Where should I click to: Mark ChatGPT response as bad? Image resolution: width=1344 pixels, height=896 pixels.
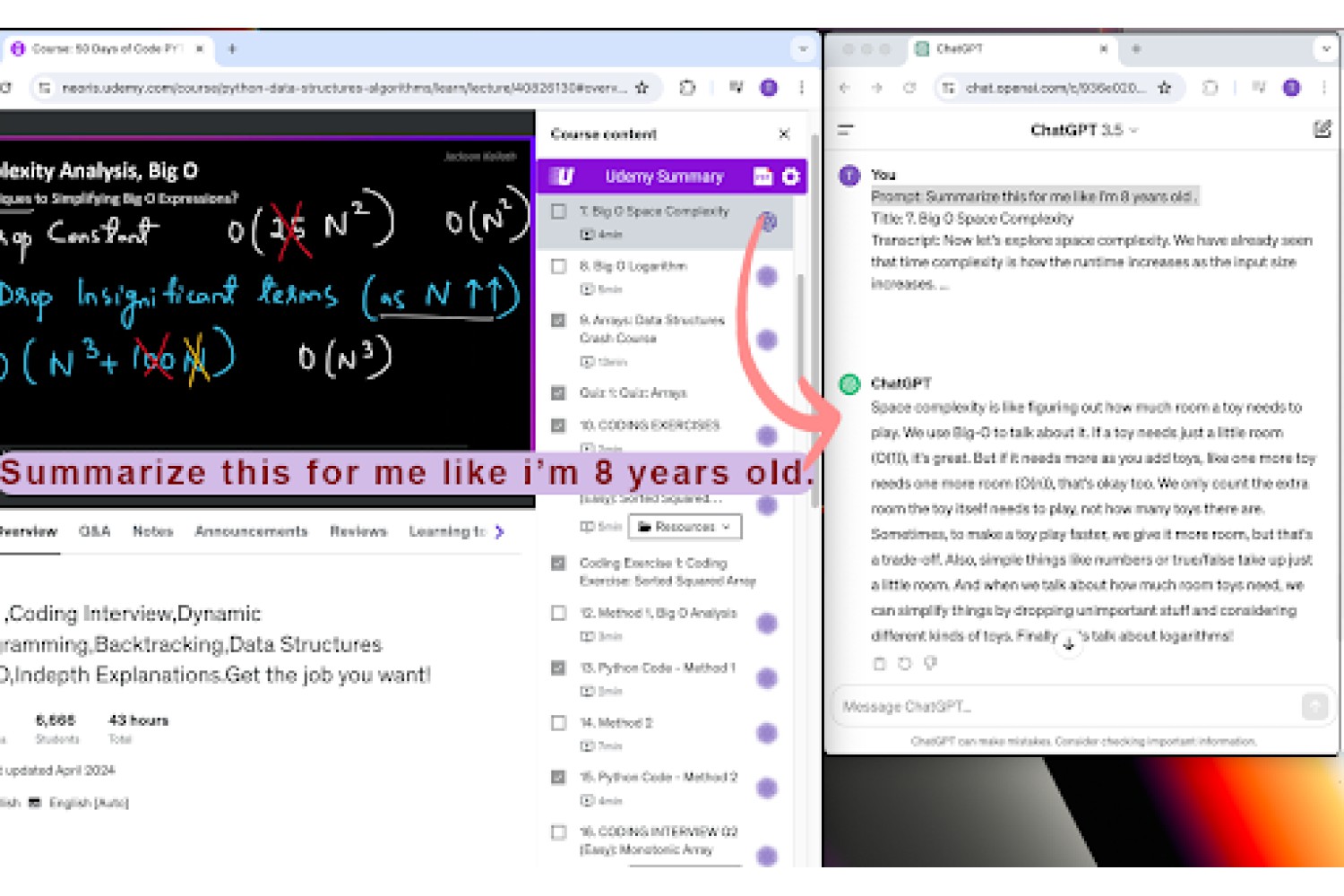[x=931, y=664]
